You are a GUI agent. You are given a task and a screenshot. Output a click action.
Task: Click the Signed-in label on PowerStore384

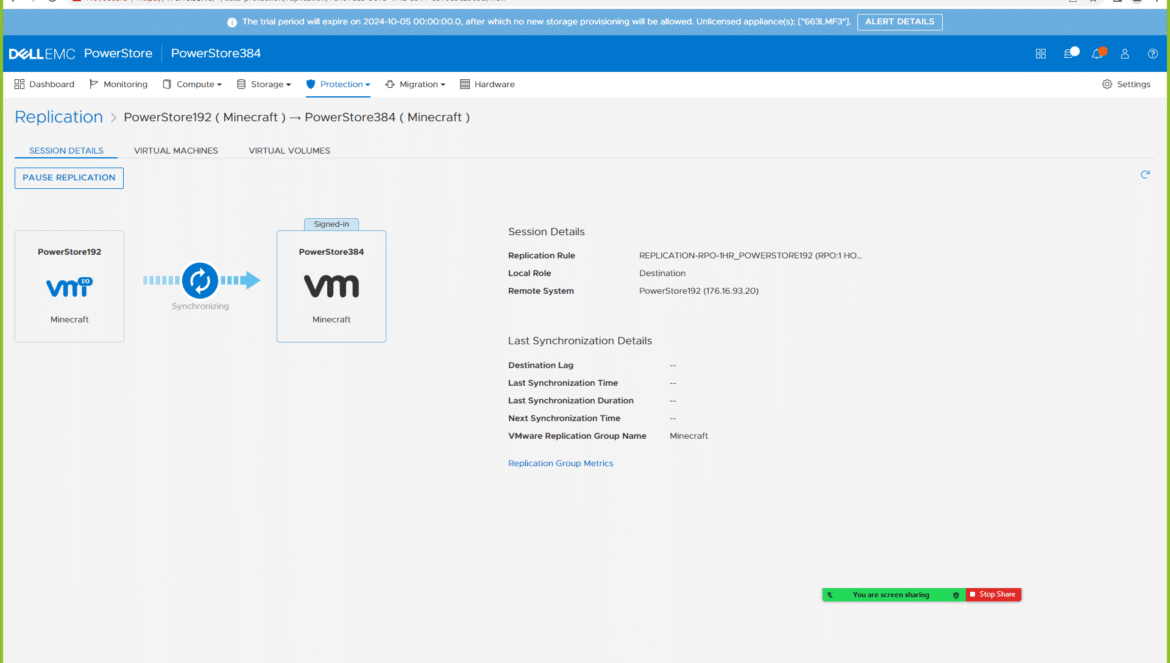pyautogui.click(x=331, y=224)
